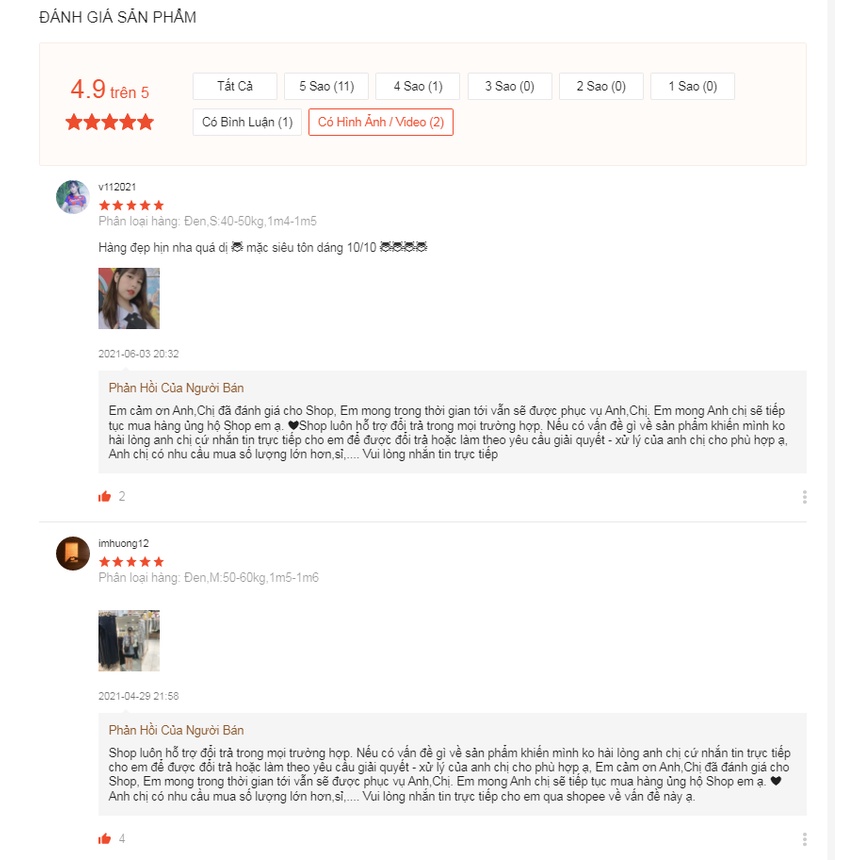Image resolution: width=860 pixels, height=860 pixels.
Task: Click imhuong12's profile avatar
Action: pos(73,553)
